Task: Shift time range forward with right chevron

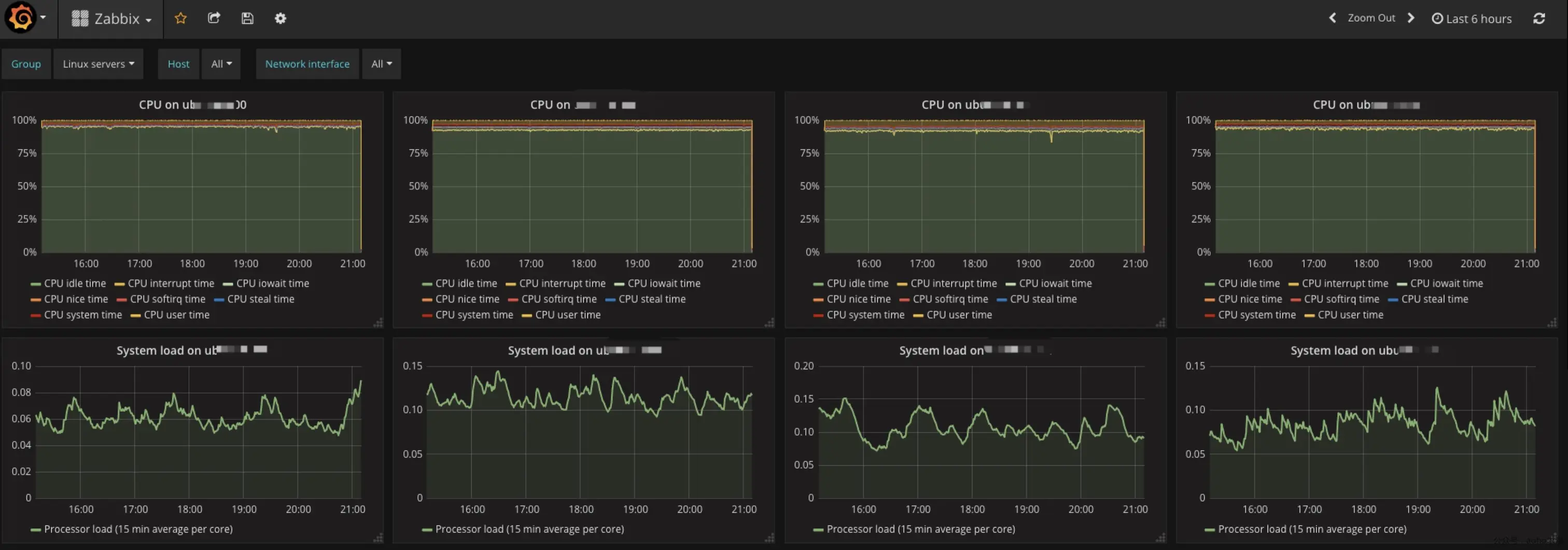Action: (1410, 18)
